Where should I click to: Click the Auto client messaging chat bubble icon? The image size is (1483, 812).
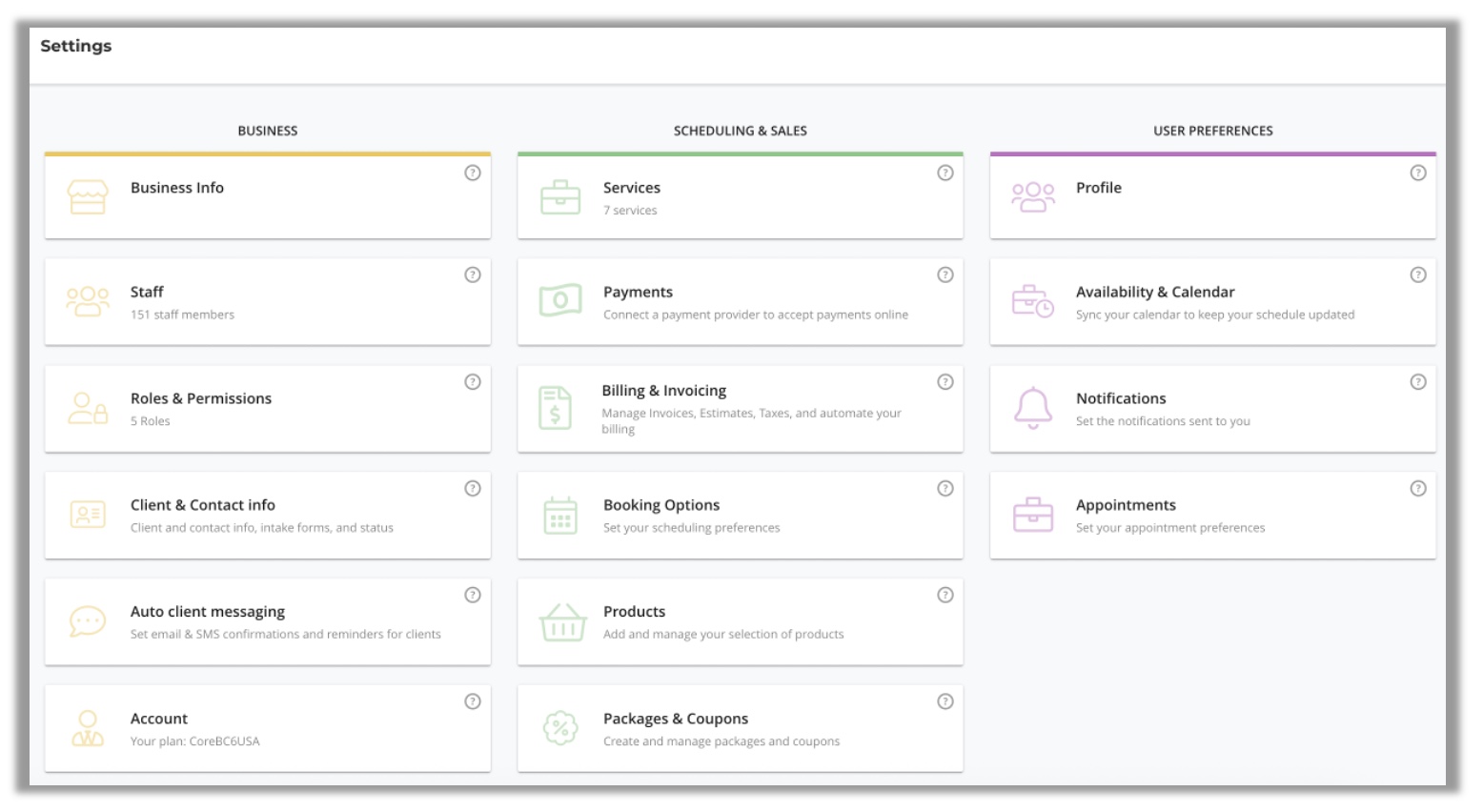point(88,622)
